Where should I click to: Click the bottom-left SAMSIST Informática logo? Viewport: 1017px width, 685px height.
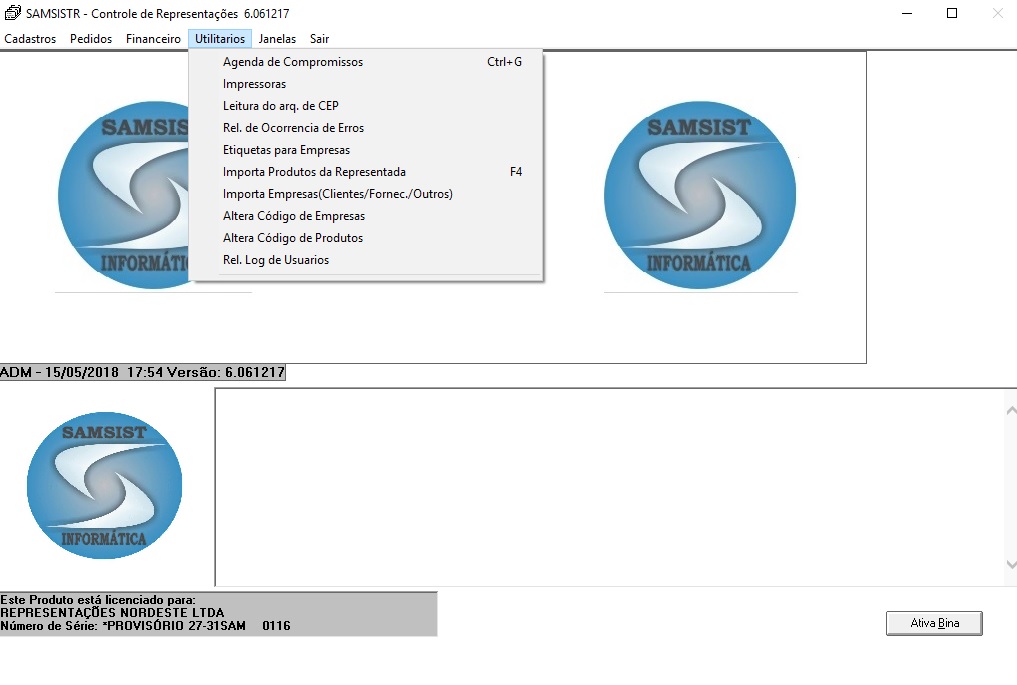[x=104, y=485]
